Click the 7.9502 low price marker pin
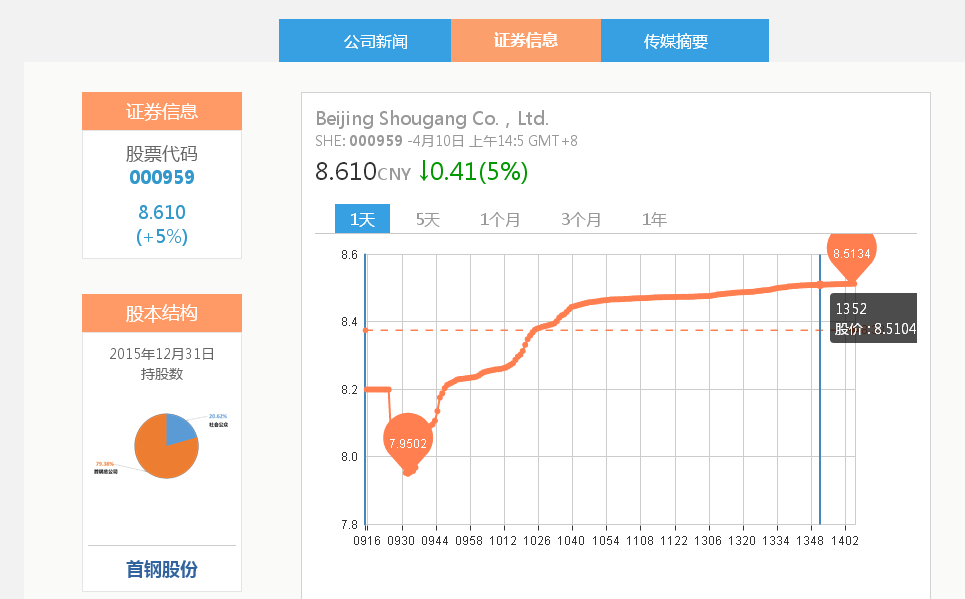 407,443
